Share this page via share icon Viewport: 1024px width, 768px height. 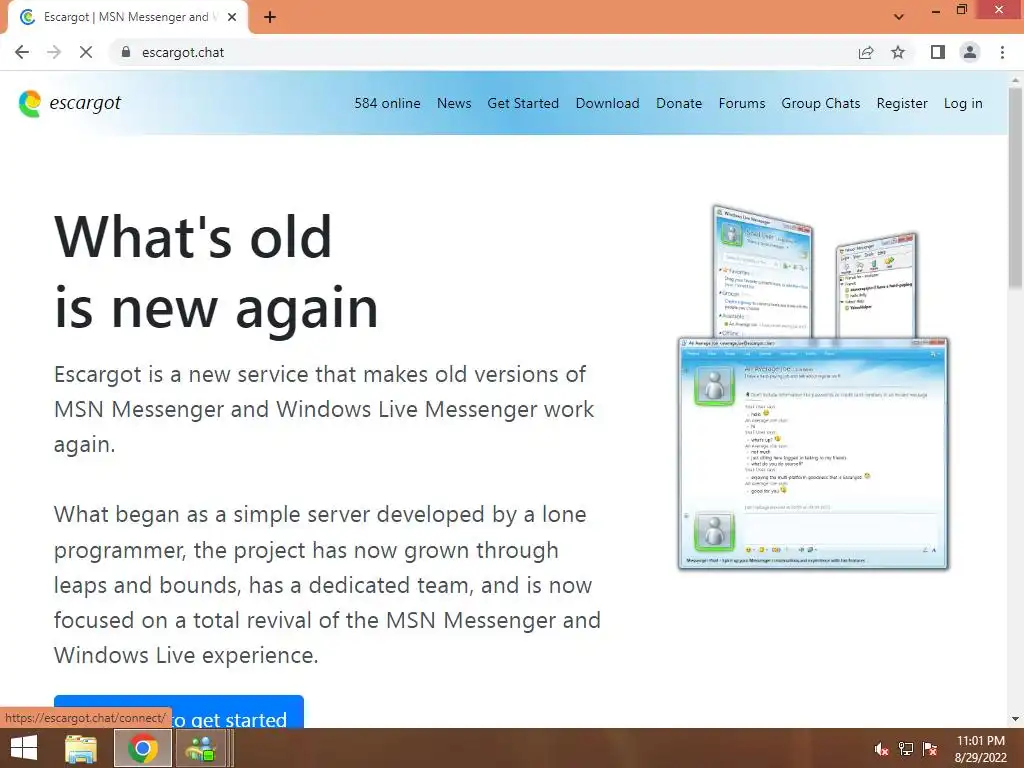pyautogui.click(x=866, y=52)
